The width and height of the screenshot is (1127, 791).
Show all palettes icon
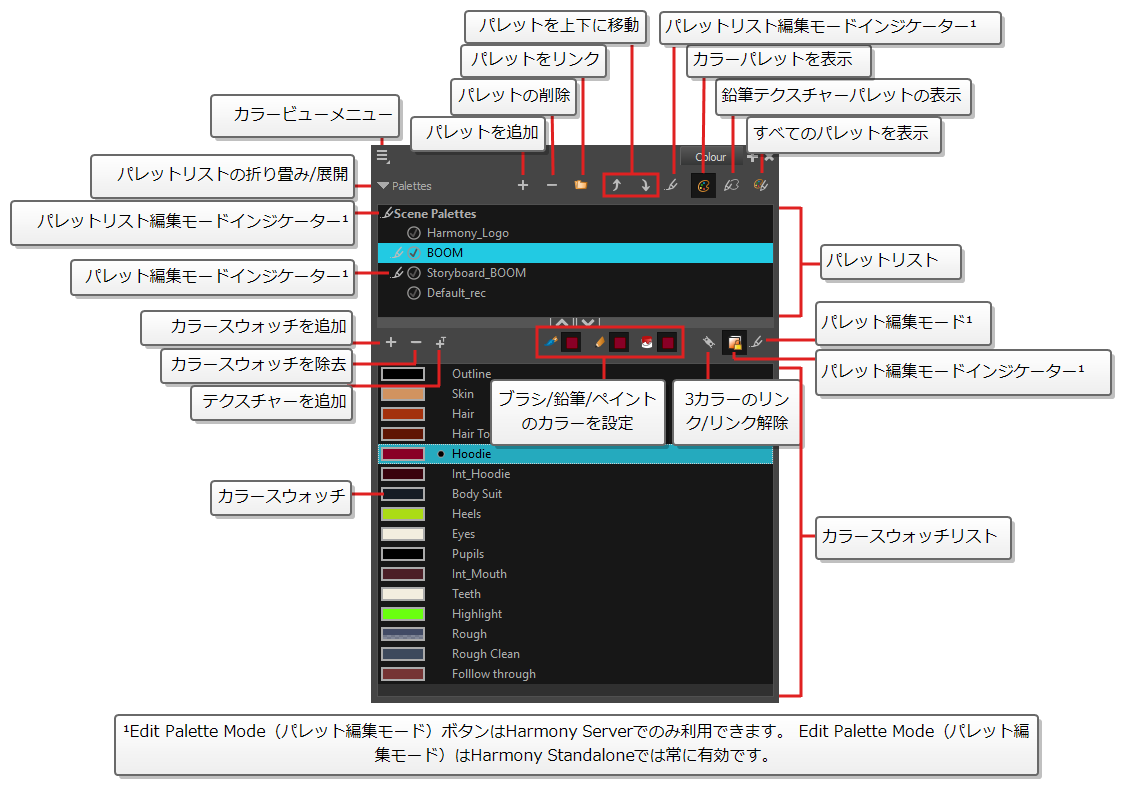(760, 185)
